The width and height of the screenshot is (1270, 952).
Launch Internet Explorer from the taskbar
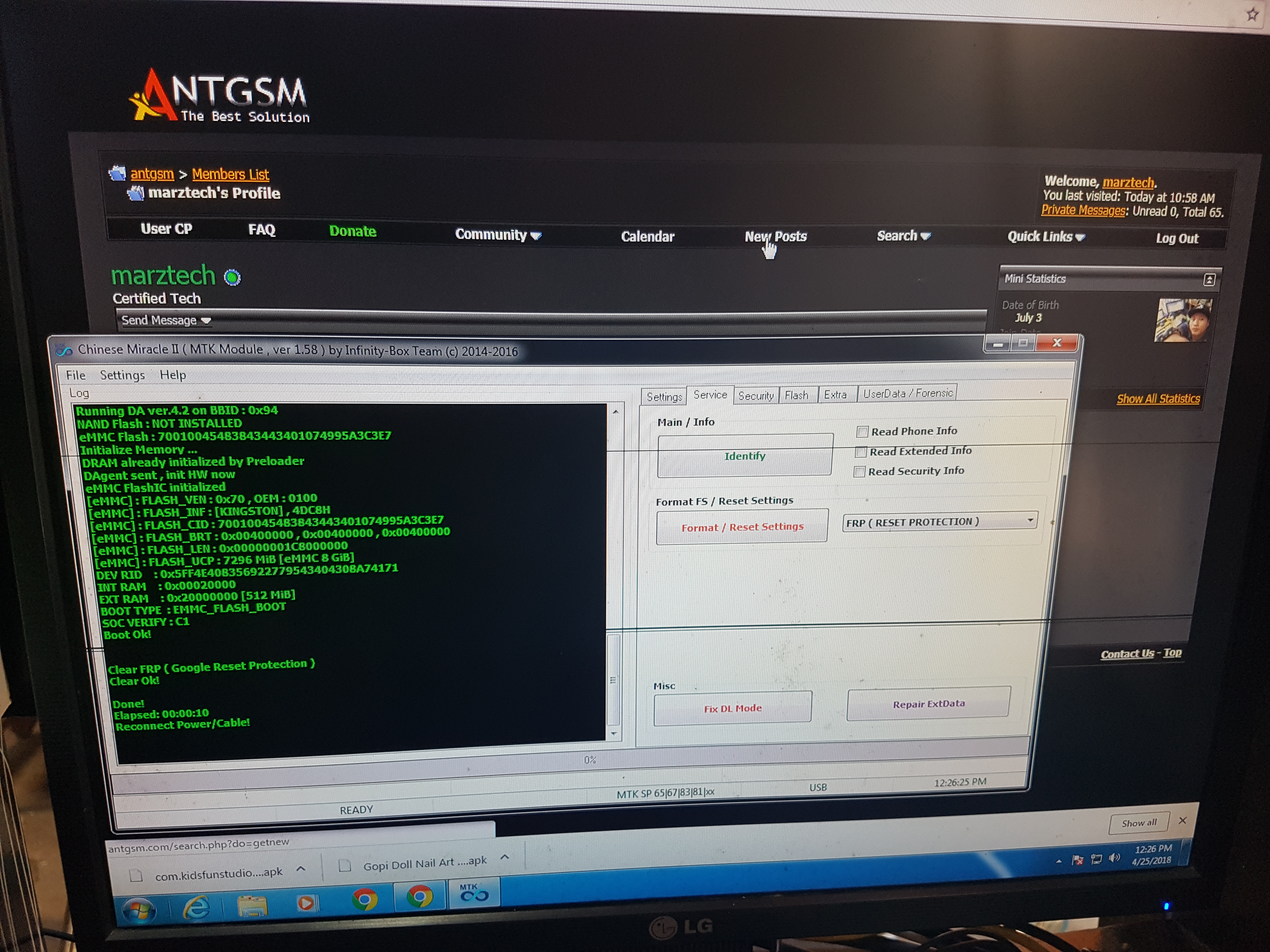(x=196, y=907)
